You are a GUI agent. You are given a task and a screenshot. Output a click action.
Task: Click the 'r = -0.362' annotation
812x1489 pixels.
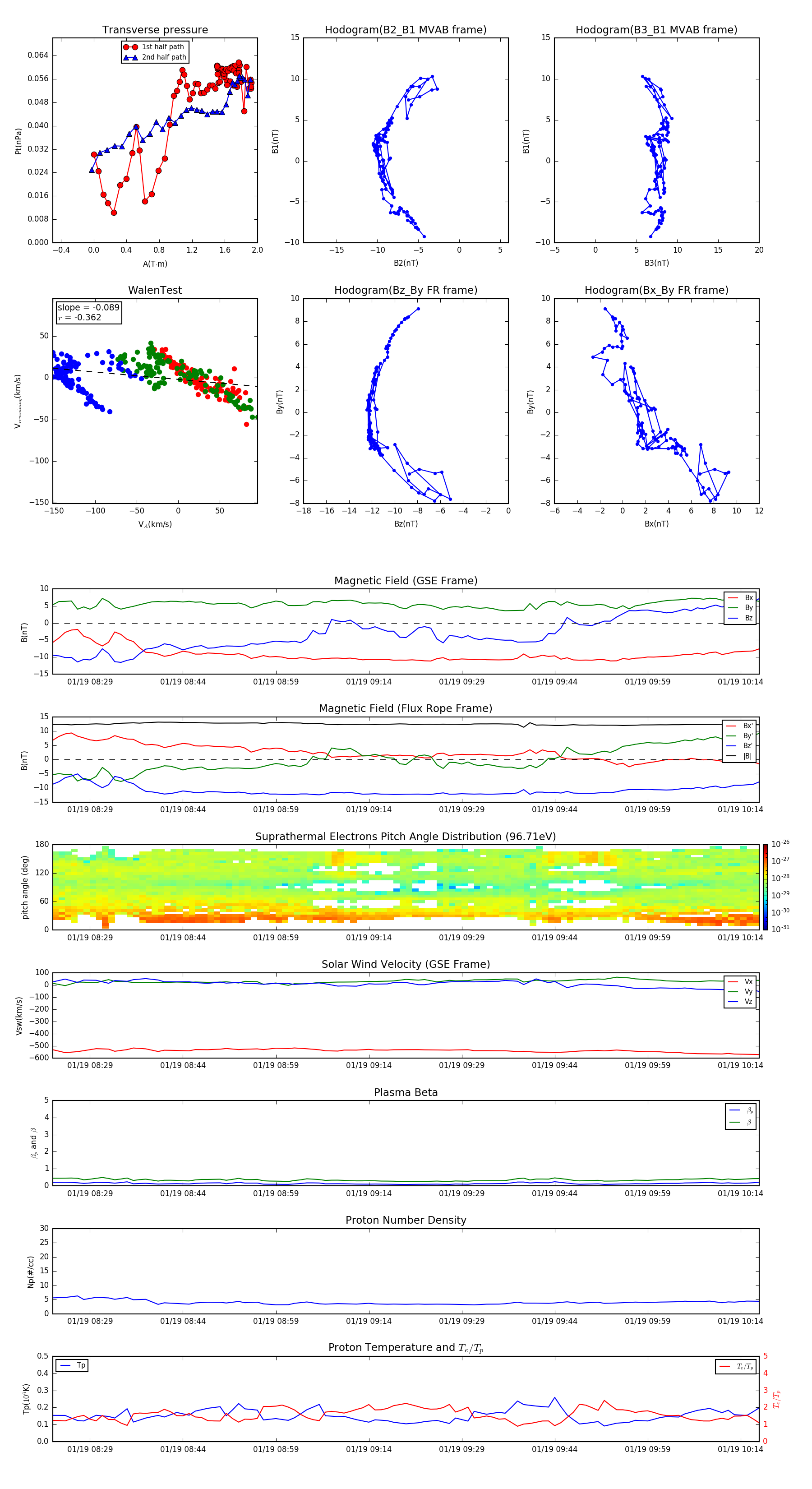pos(80,317)
